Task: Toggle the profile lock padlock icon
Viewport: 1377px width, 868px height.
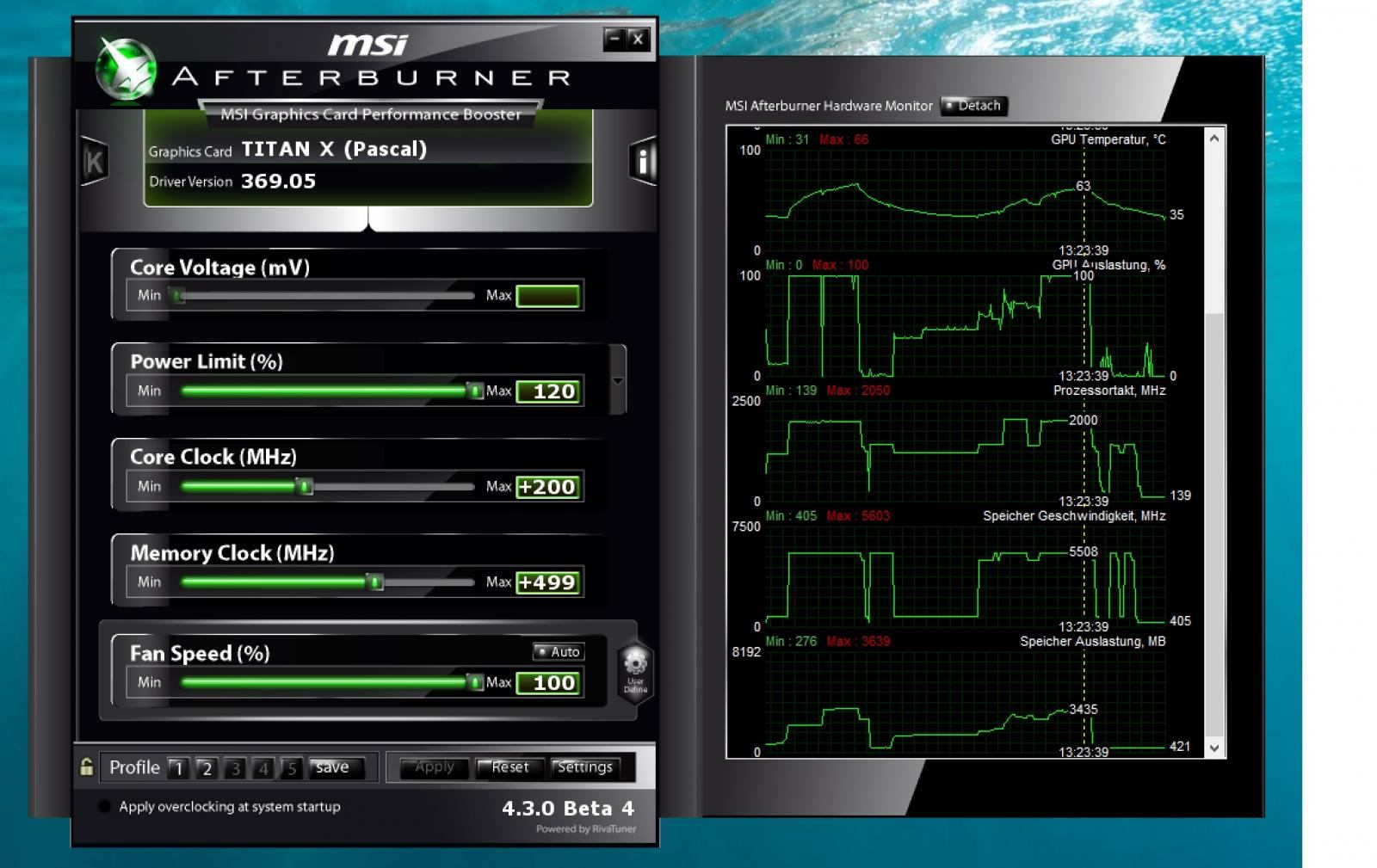Action: 86,766
